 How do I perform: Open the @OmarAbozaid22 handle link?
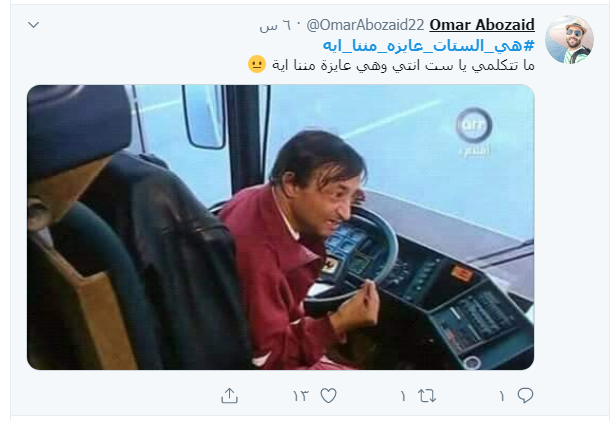point(365,25)
